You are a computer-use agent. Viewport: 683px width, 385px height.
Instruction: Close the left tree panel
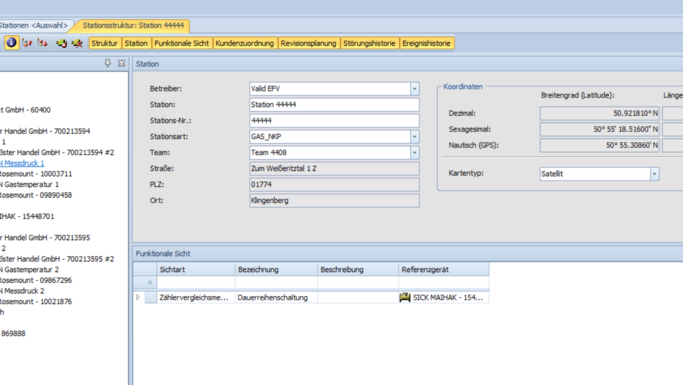(122, 63)
